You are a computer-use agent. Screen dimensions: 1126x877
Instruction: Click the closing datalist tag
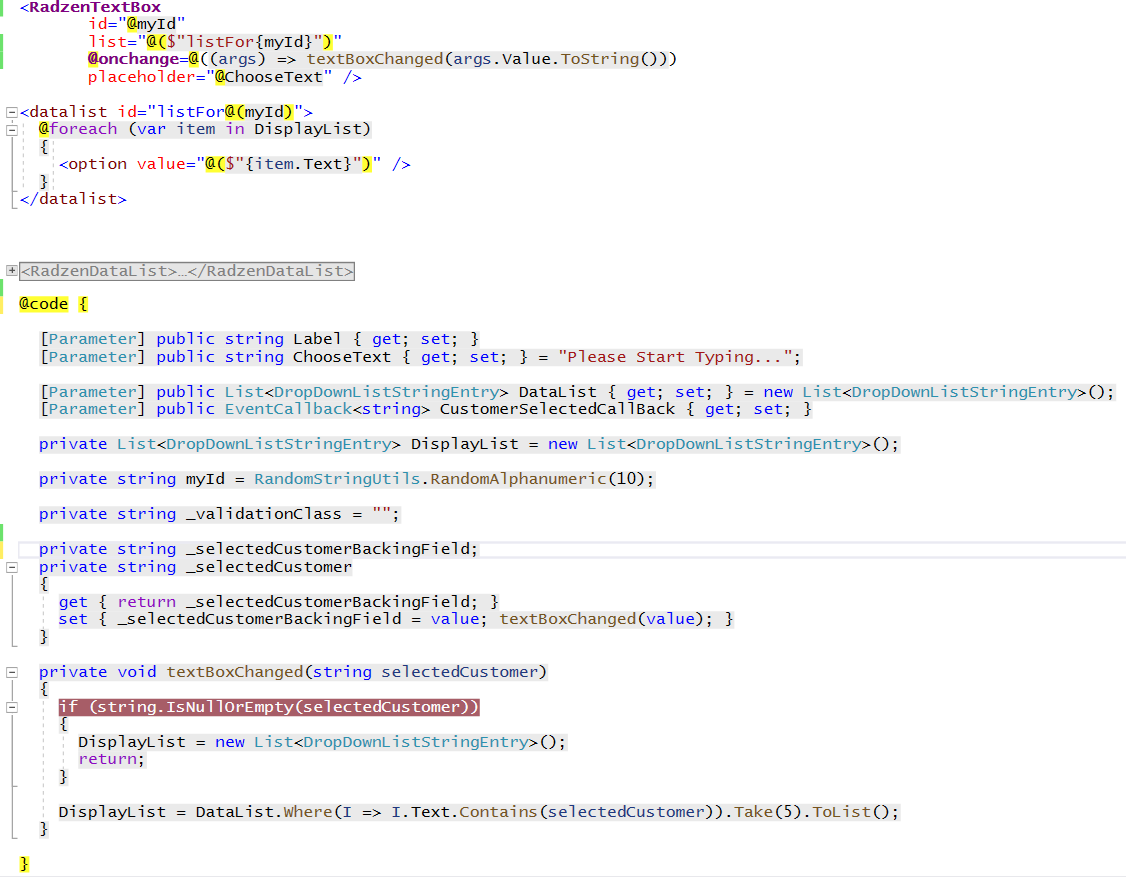(x=73, y=199)
